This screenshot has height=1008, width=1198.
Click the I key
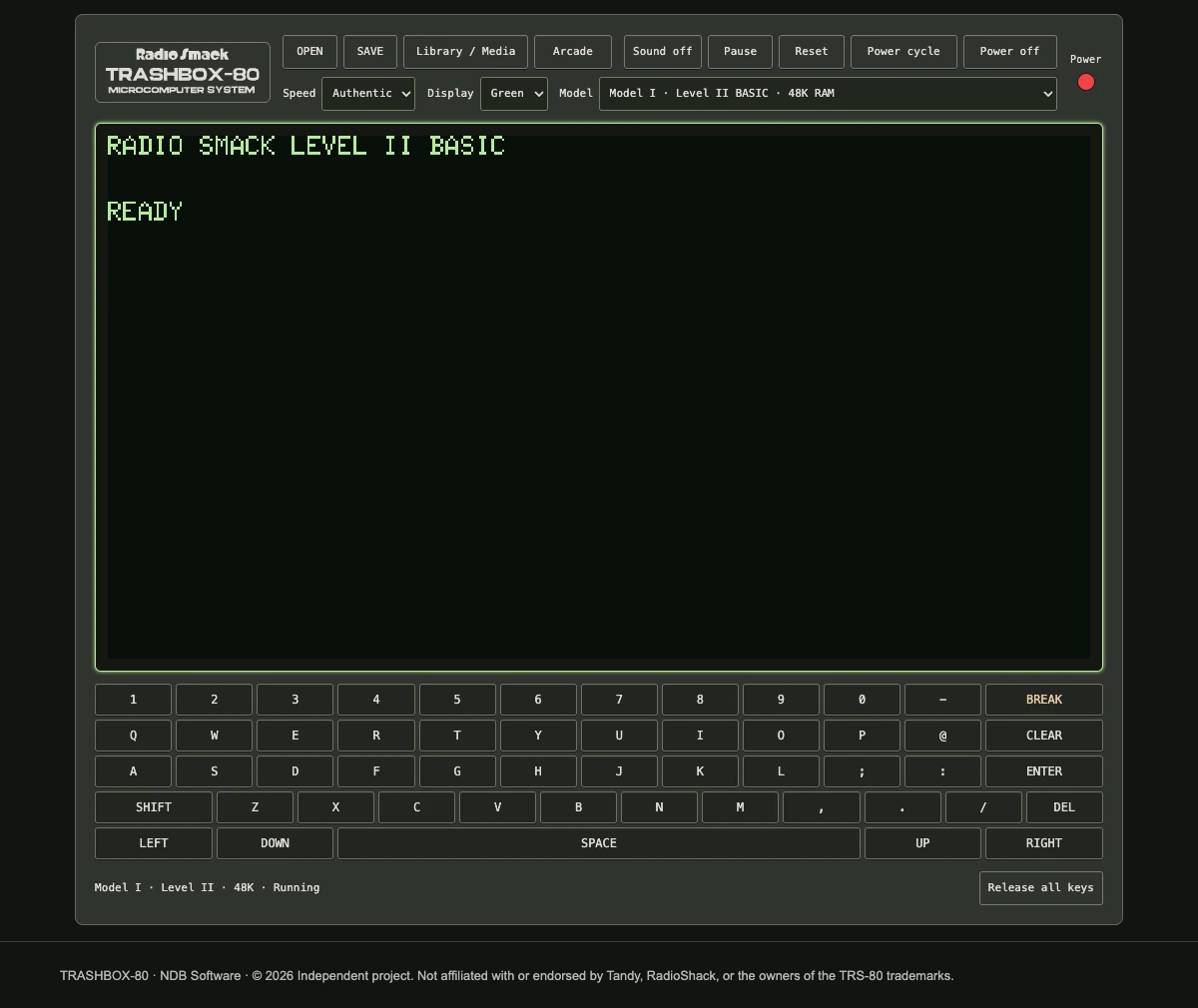coord(700,736)
